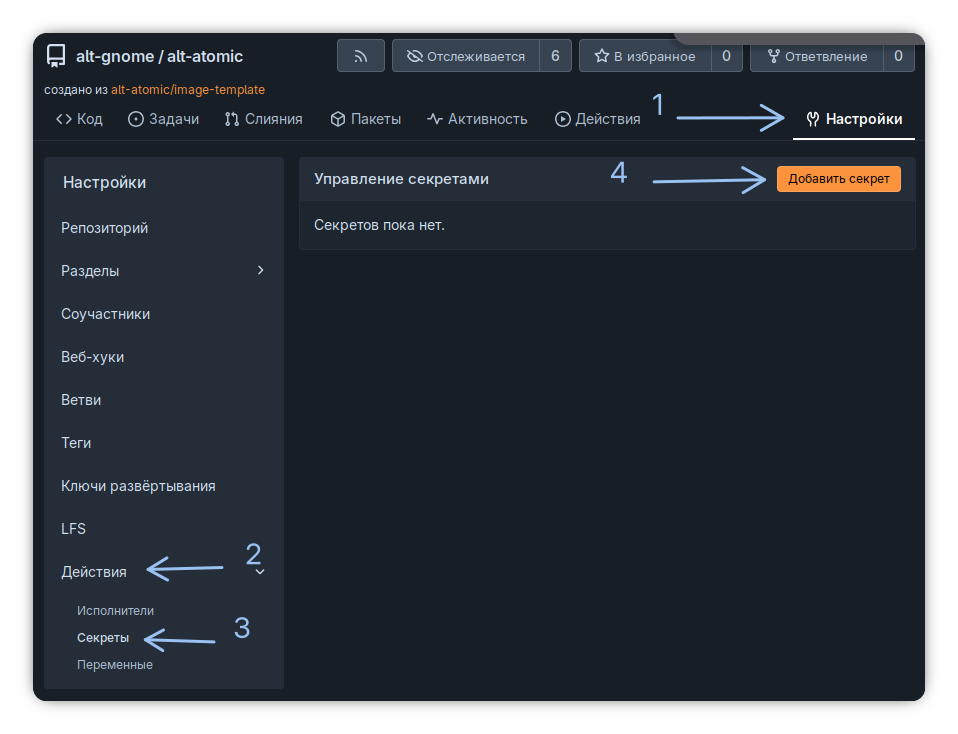Fork the repository using Ответвление
The height and width of the screenshot is (734, 958).
816,56
